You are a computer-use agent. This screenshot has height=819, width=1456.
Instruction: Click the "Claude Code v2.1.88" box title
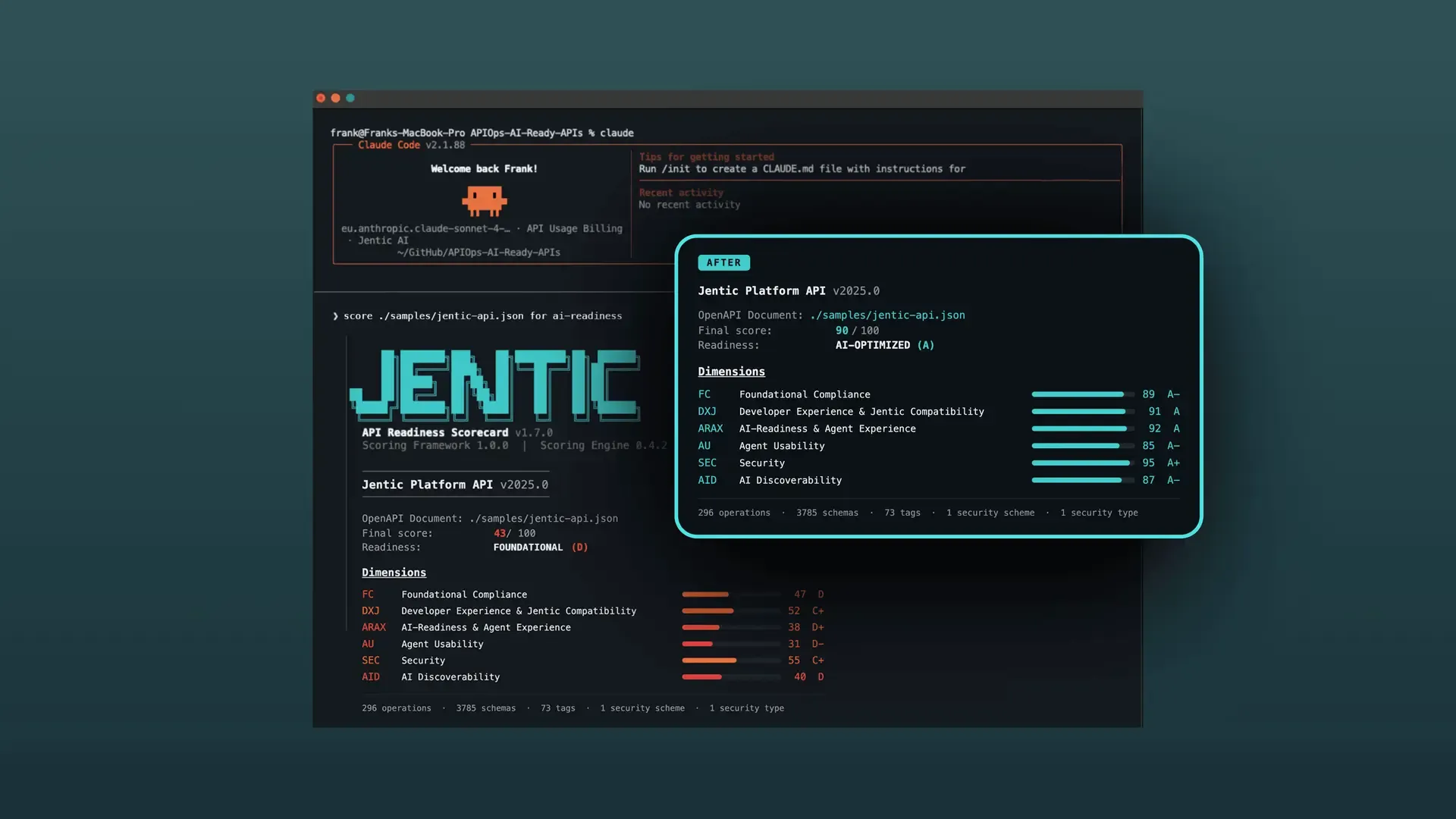[412, 145]
